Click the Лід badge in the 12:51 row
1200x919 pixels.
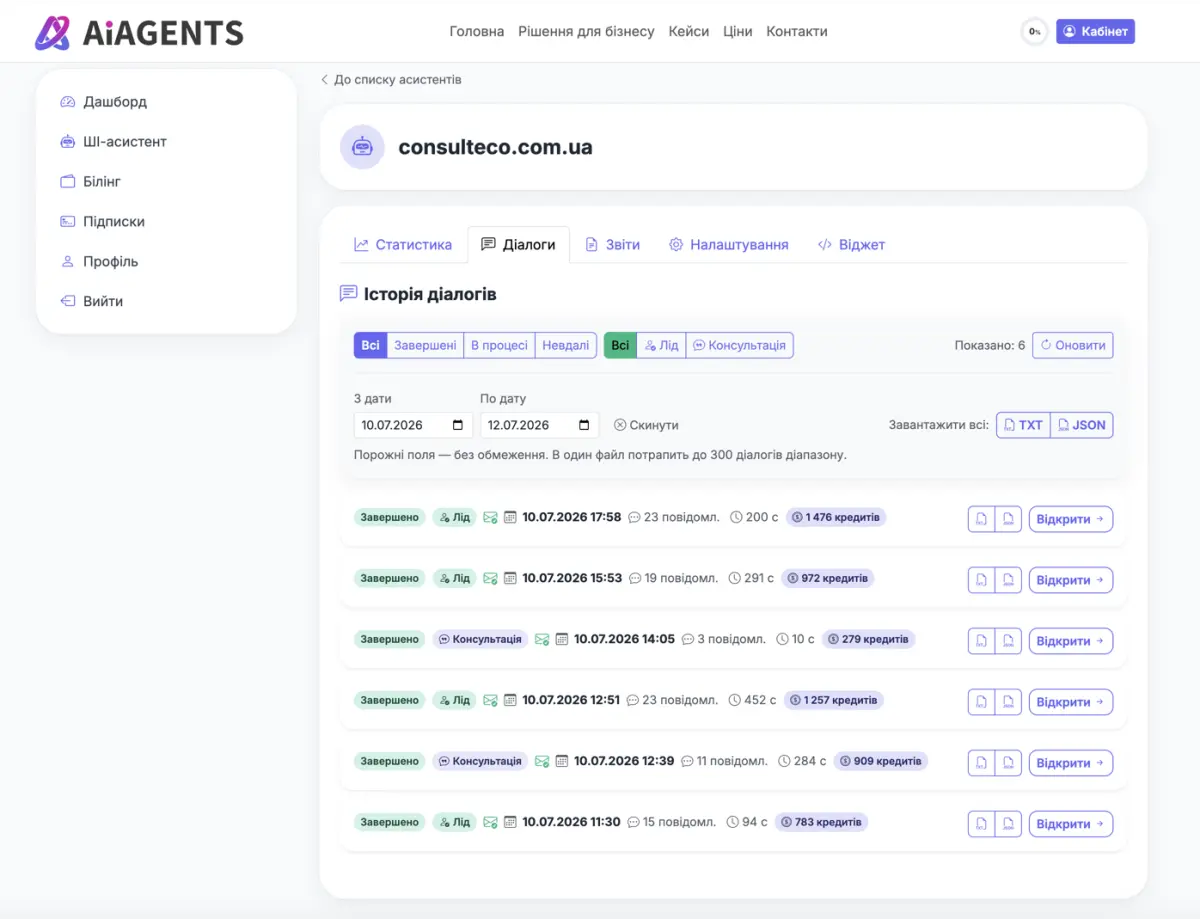point(454,700)
